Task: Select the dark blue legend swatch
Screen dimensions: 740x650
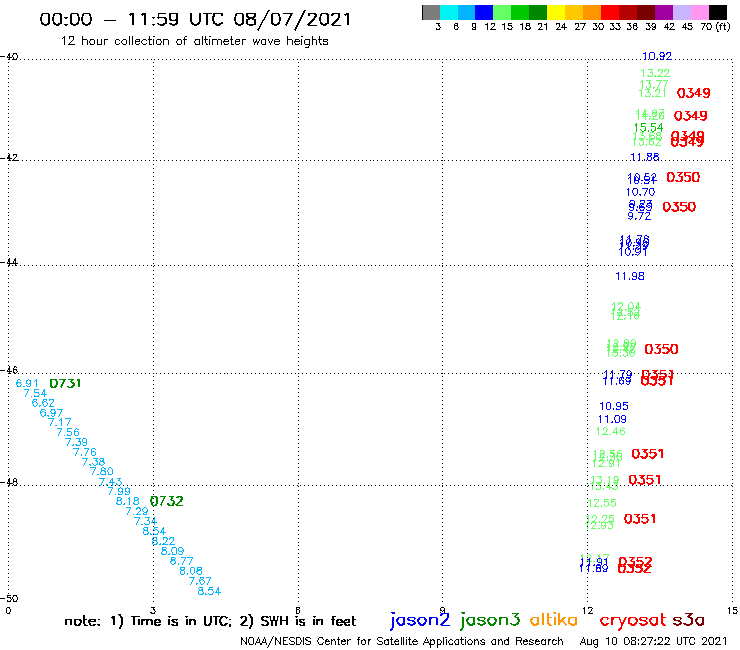Action: (x=484, y=12)
